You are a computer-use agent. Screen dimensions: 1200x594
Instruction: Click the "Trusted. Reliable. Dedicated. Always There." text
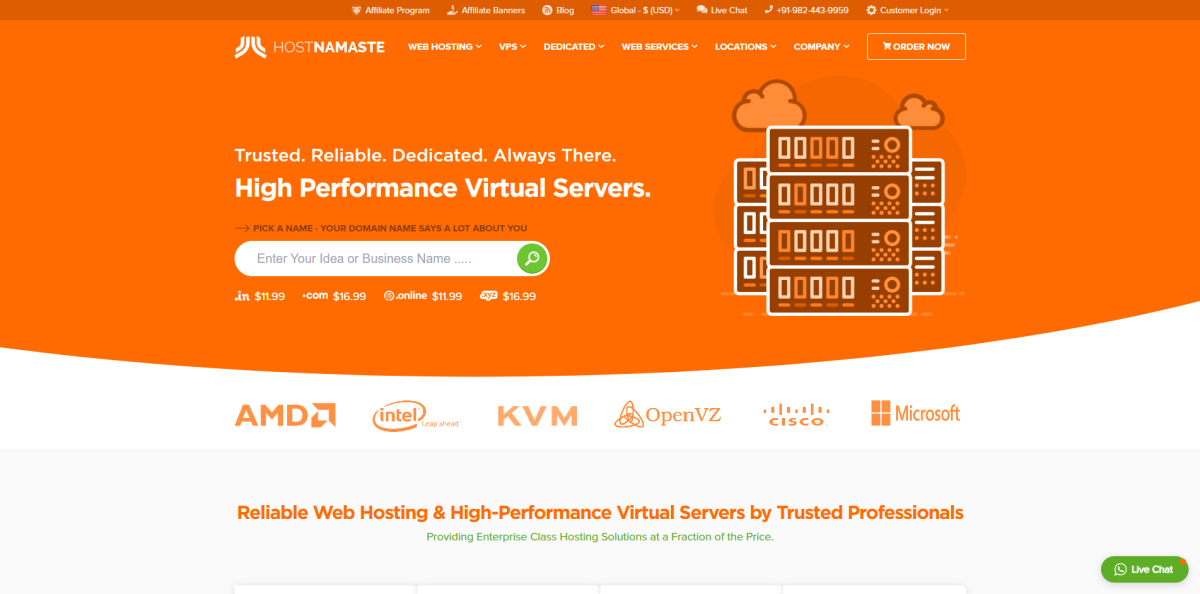pyautogui.click(x=425, y=156)
